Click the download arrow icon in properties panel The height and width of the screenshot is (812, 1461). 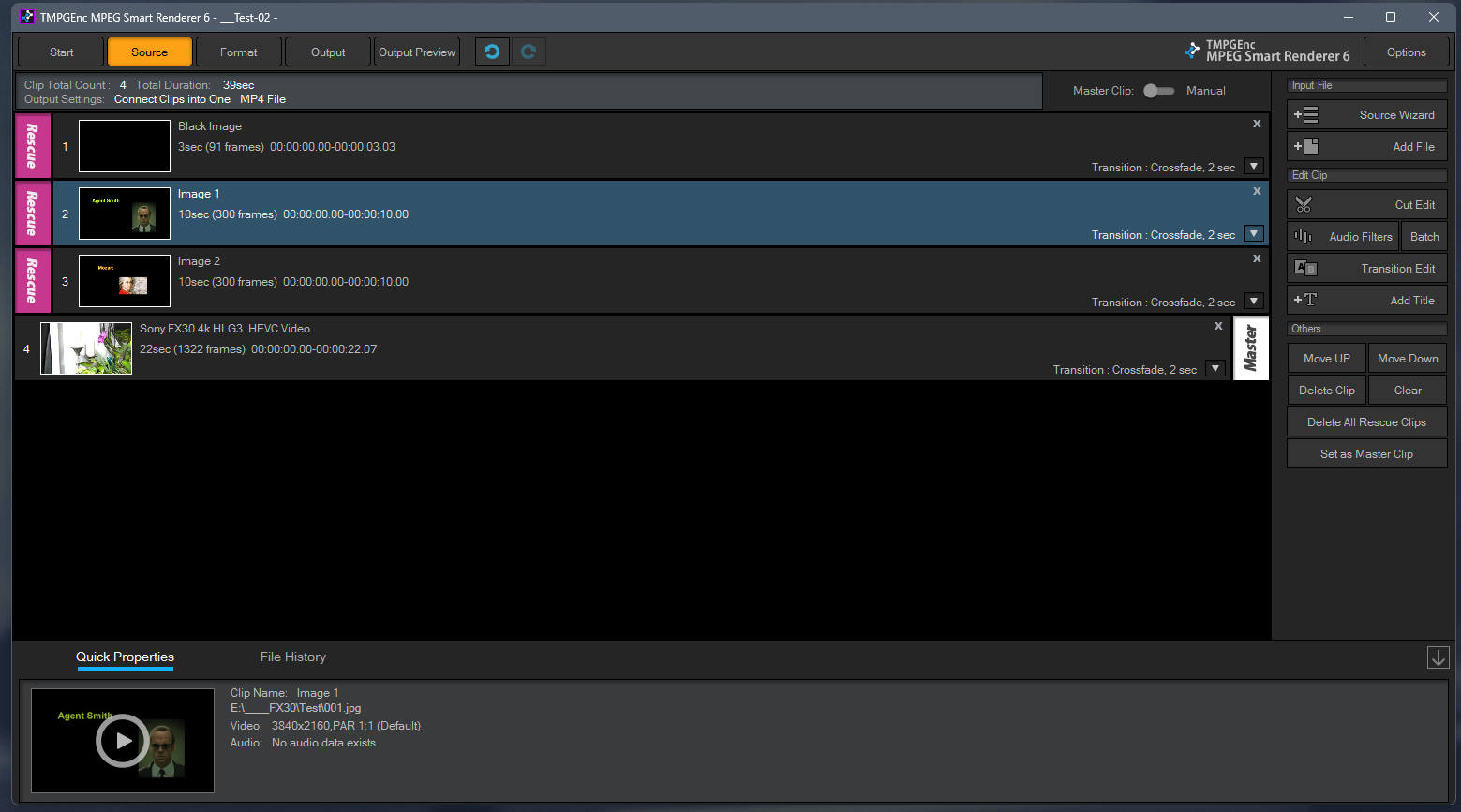pos(1439,657)
